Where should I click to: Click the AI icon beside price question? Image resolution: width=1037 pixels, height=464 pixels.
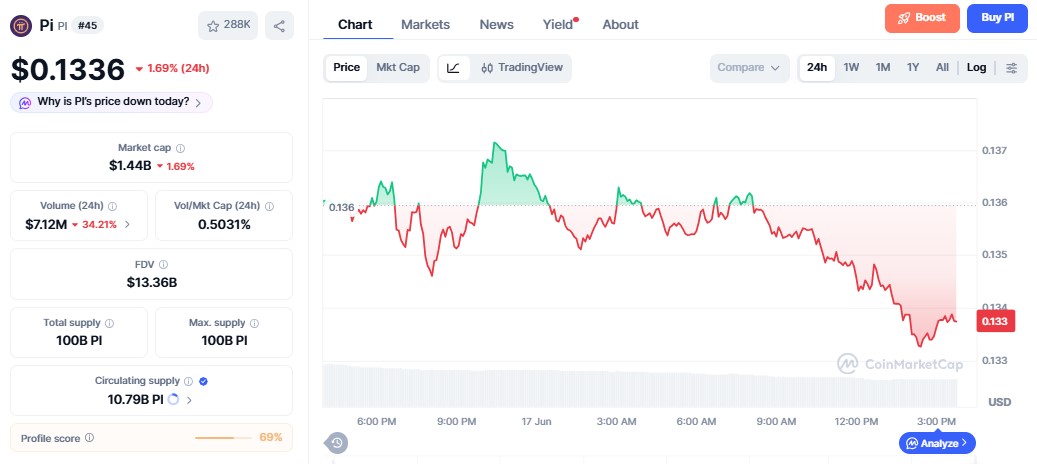point(25,102)
